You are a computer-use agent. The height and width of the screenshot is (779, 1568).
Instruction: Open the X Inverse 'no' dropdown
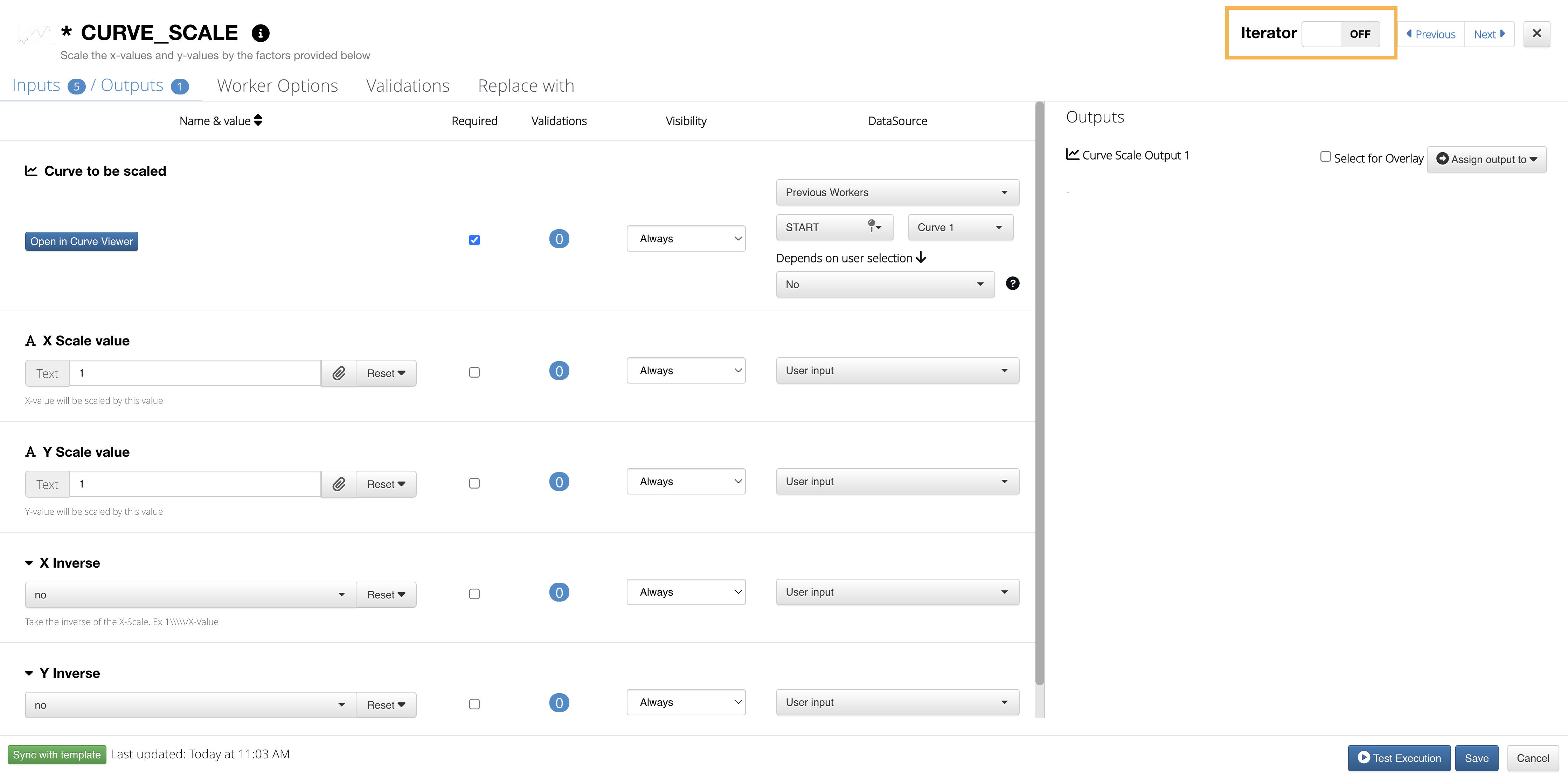[190, 595]
